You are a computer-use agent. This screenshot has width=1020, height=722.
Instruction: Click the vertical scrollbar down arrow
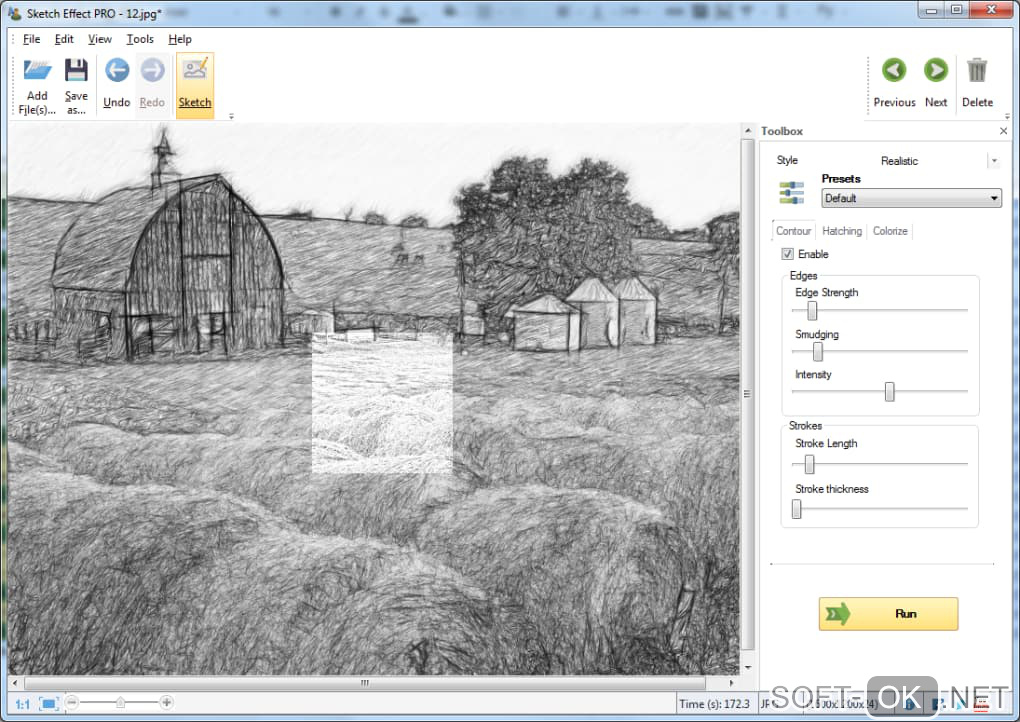(x=747, y=667)
